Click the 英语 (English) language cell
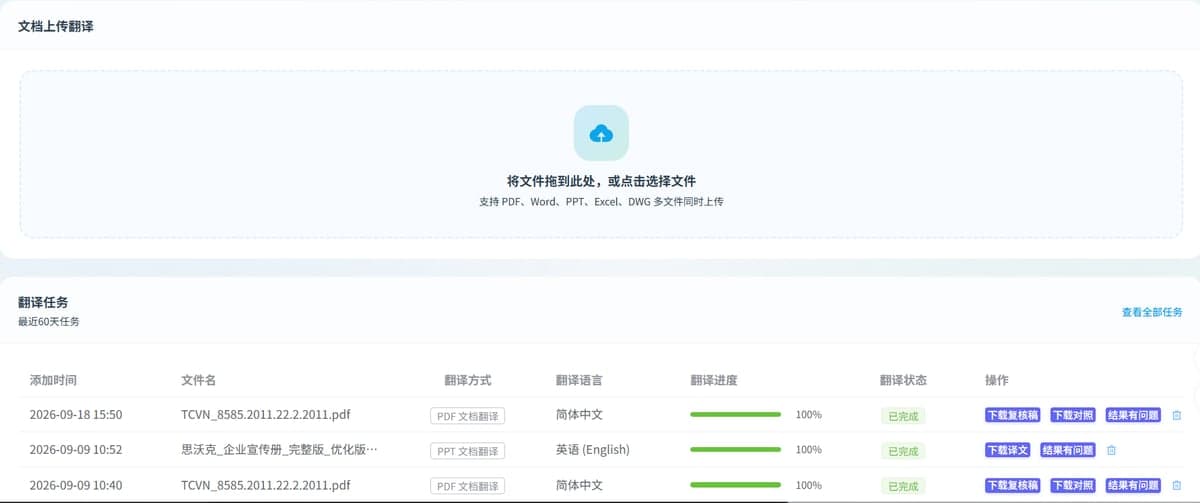 coord(593,449)
